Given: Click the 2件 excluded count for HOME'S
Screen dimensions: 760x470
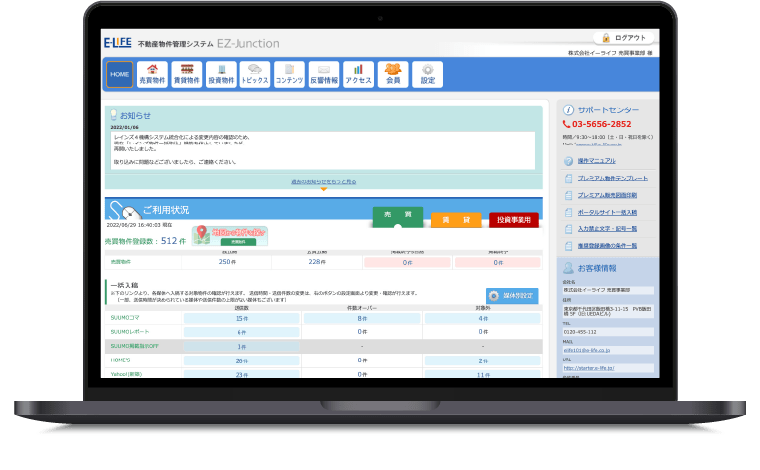Looking at the screenshot, I should coord(483,360).
